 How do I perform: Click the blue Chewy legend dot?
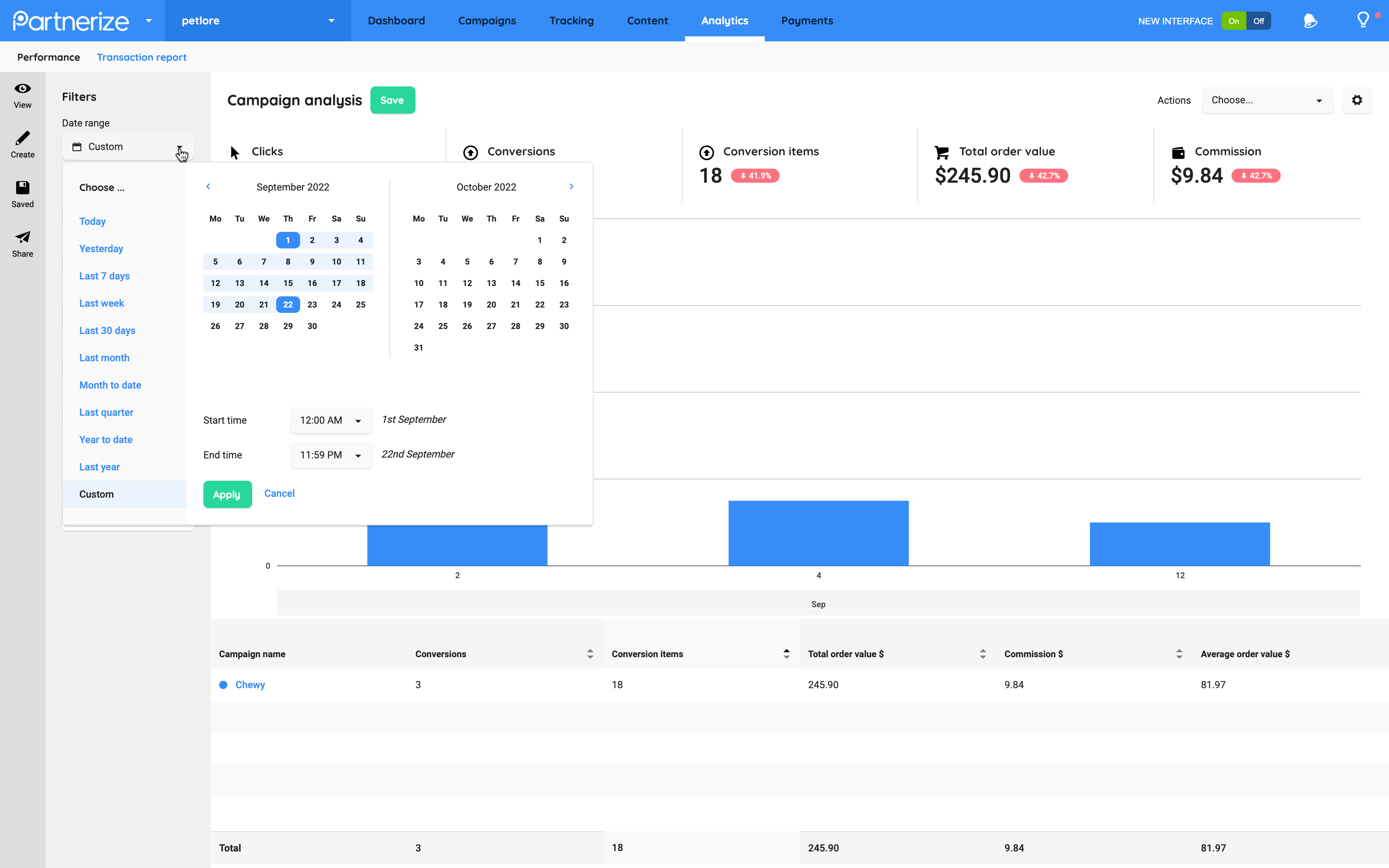[224, 685]
